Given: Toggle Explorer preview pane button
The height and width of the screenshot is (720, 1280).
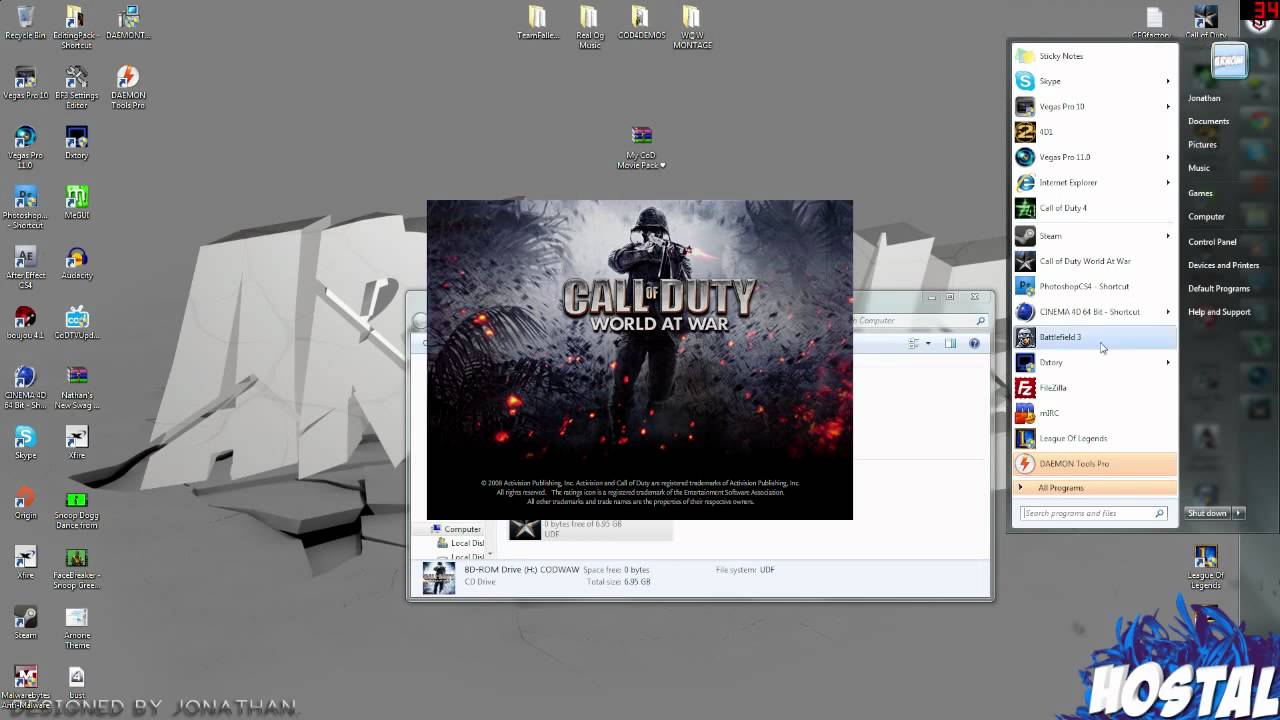Looking at the screenshot, I should coord(950,344).
